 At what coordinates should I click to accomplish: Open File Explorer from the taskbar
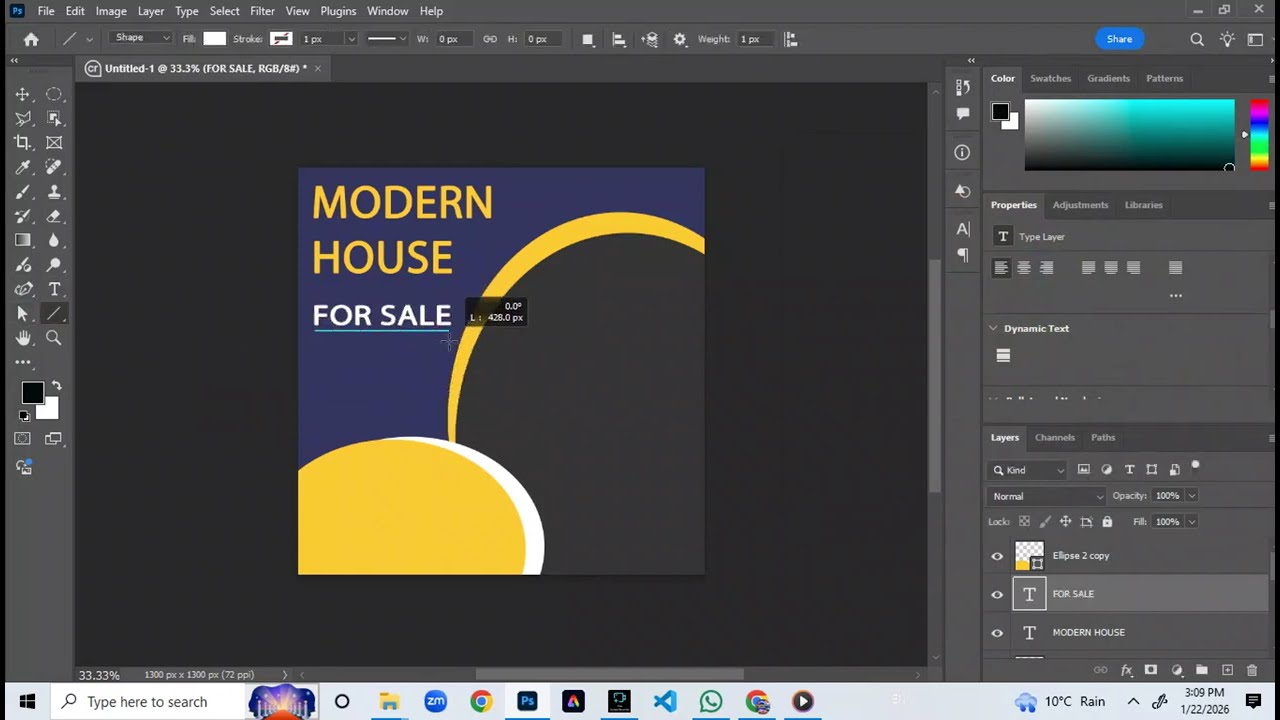389,701
